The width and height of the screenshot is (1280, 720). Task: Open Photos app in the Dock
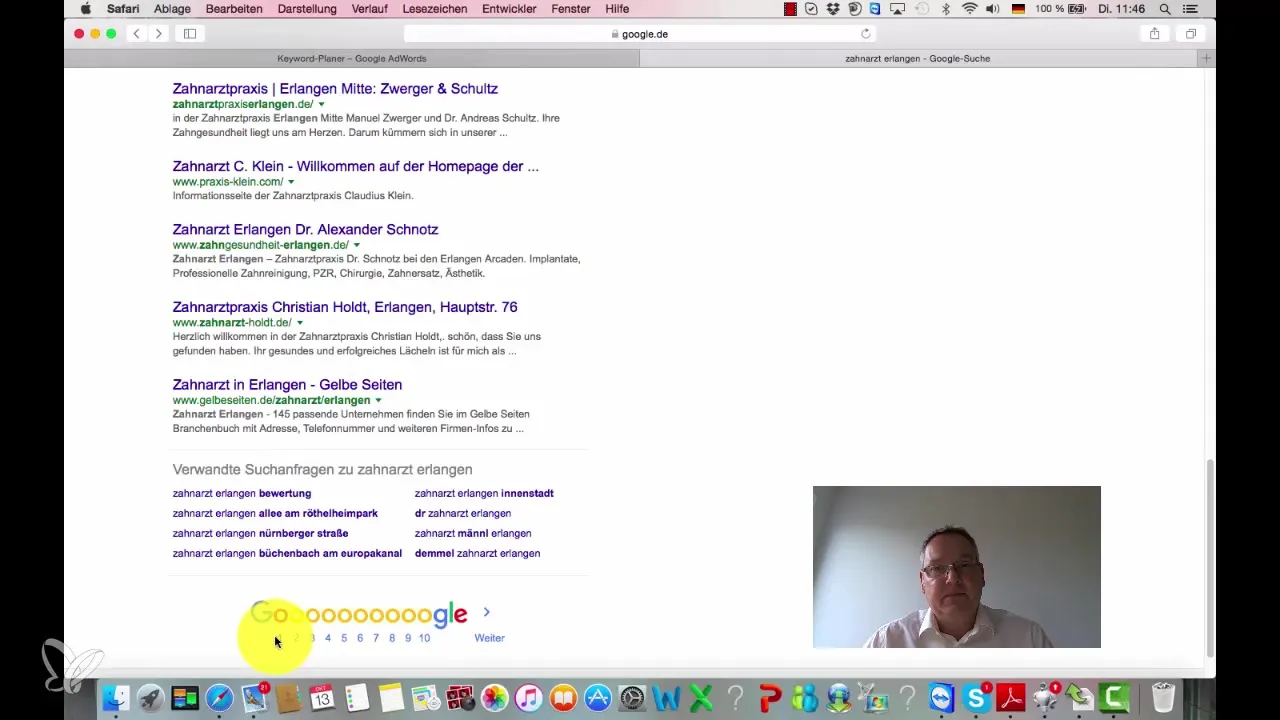click(x=495, y=698)
